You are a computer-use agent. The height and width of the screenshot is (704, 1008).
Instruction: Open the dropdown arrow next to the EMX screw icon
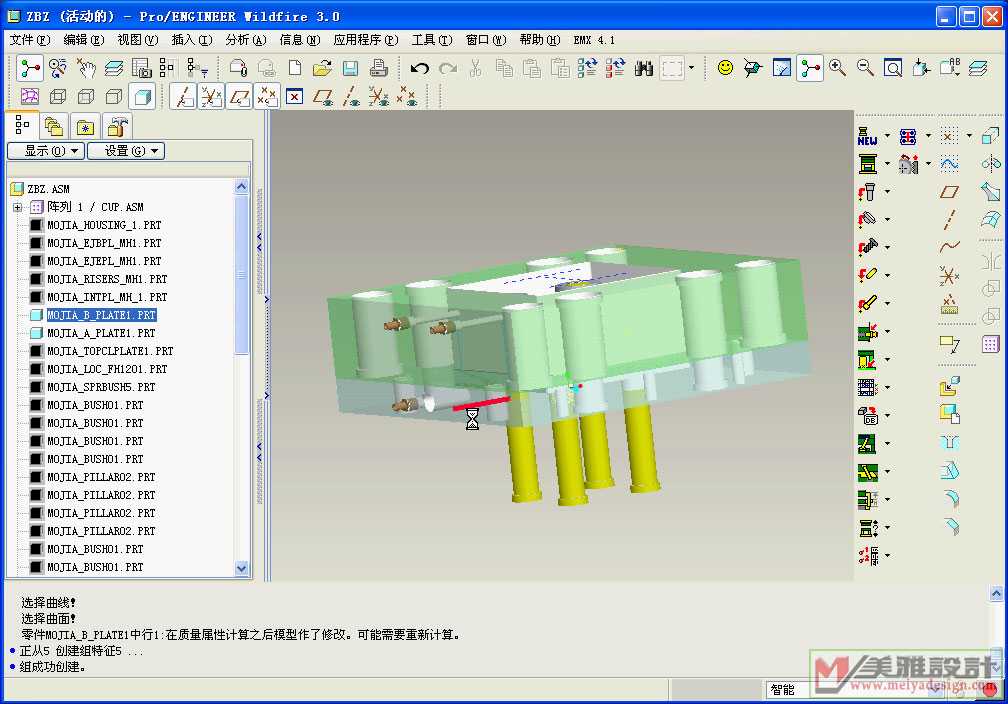pos(887,247)
